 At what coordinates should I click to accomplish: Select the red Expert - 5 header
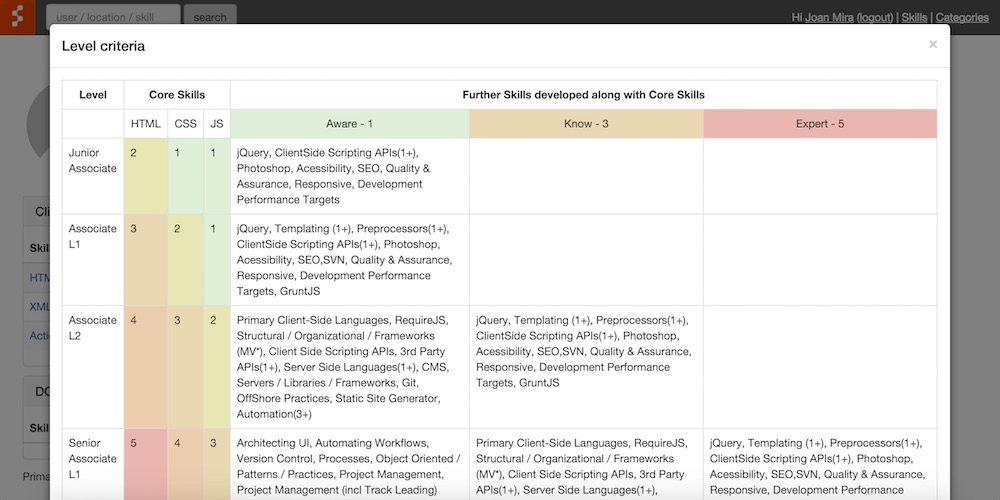819,123
